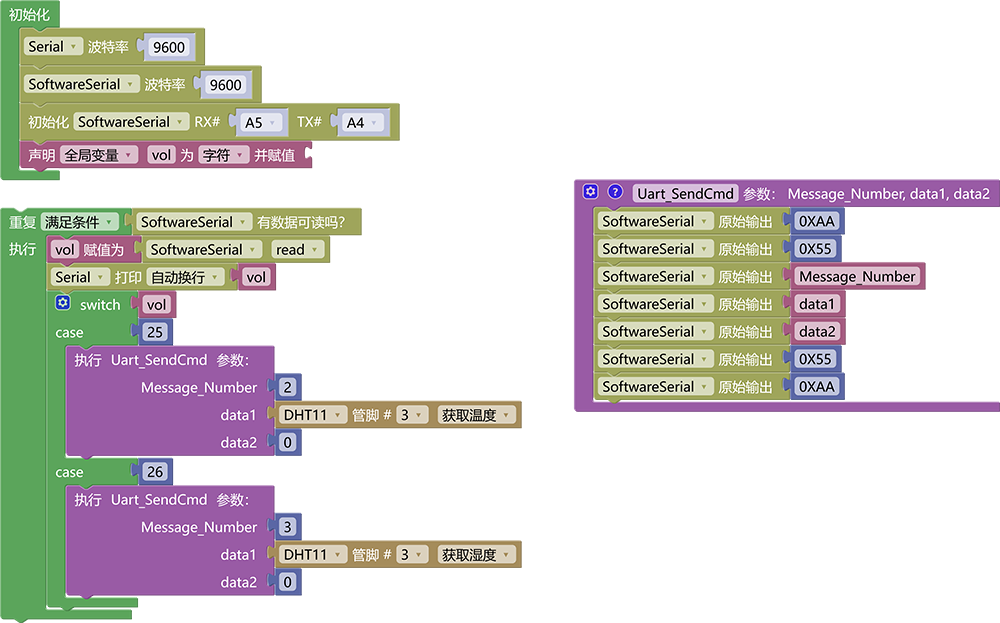Edit the SoftwareSerial baud rate 9600 field
The height and width of the screenshot is (623, 1000).
(x=226, y=85)
